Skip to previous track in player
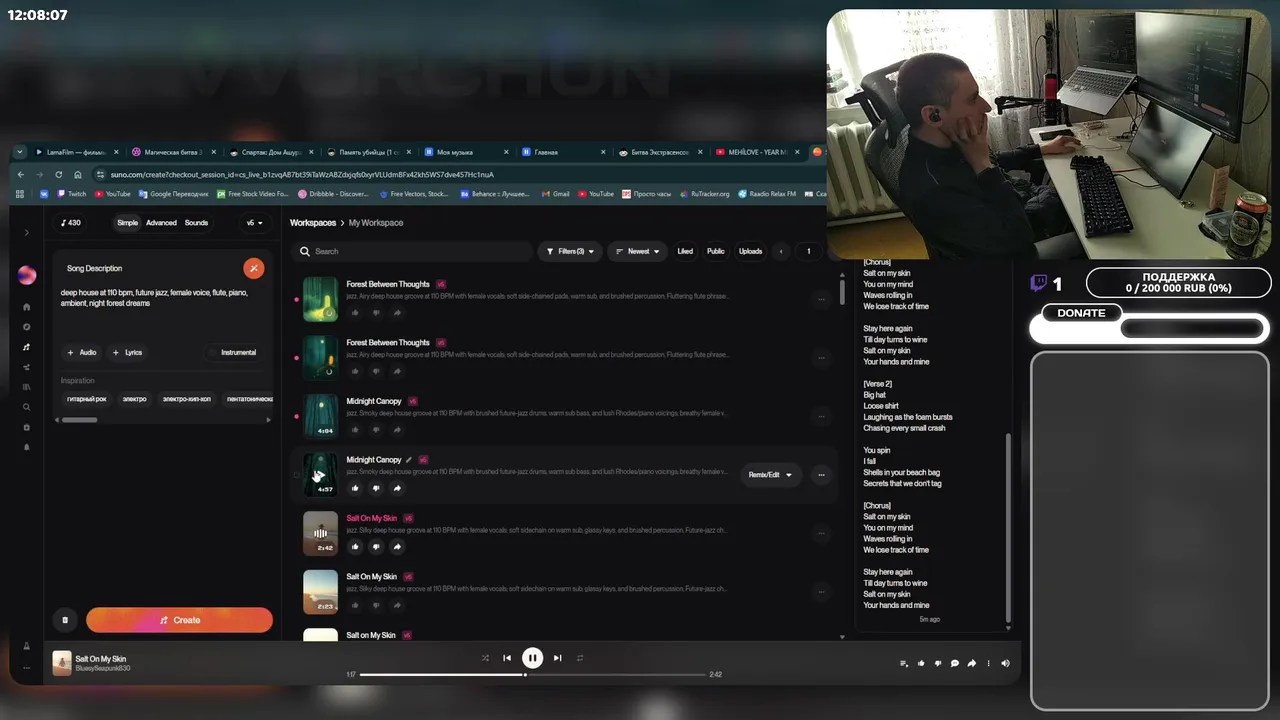The width and height of the screenshot is (1280, 720). point(507,658)
